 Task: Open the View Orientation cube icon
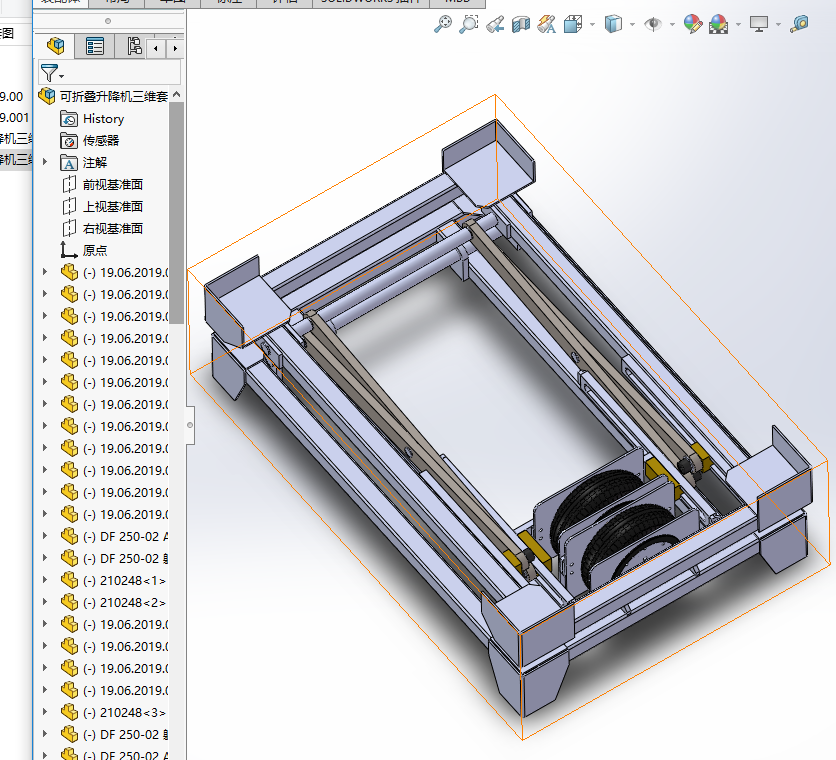pyautogui.click(x=573, y=24)
